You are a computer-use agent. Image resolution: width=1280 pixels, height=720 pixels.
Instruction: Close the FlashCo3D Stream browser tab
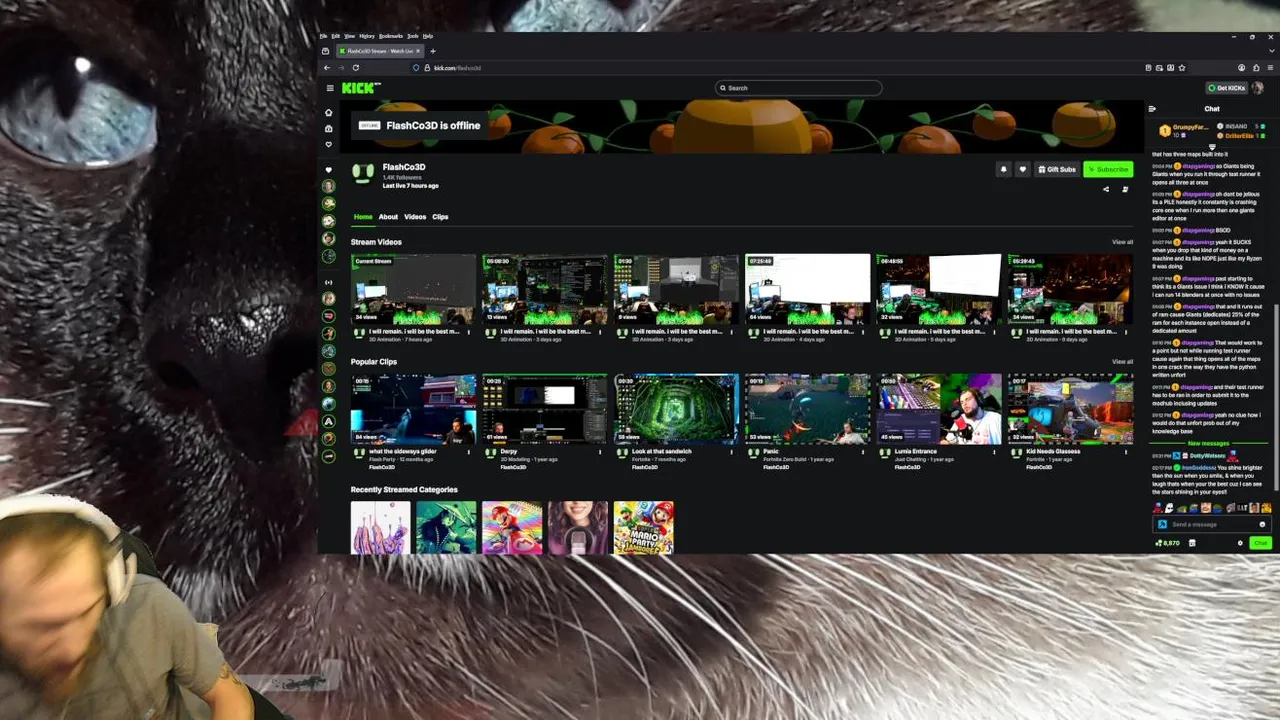419,51
